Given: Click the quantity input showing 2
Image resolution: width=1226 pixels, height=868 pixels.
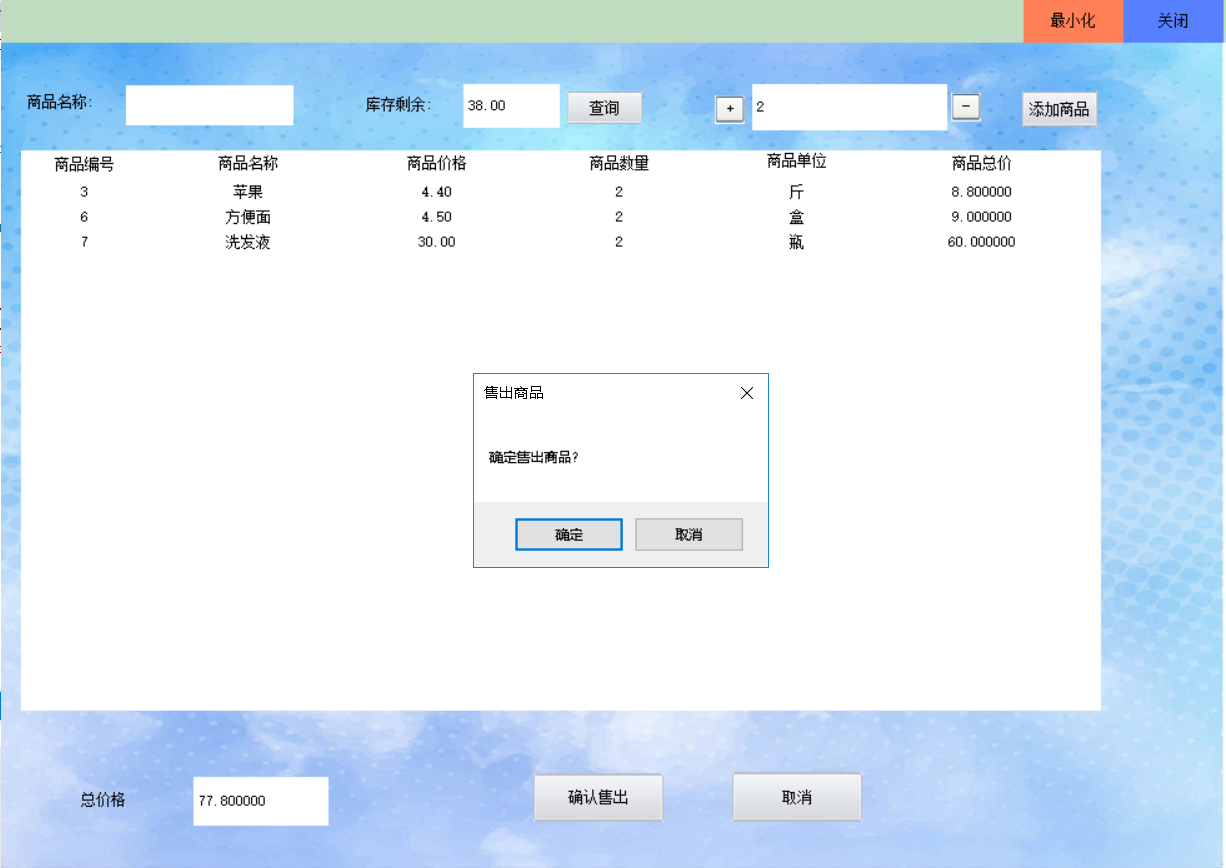Looking at the screenshot, I should point(848,107).
